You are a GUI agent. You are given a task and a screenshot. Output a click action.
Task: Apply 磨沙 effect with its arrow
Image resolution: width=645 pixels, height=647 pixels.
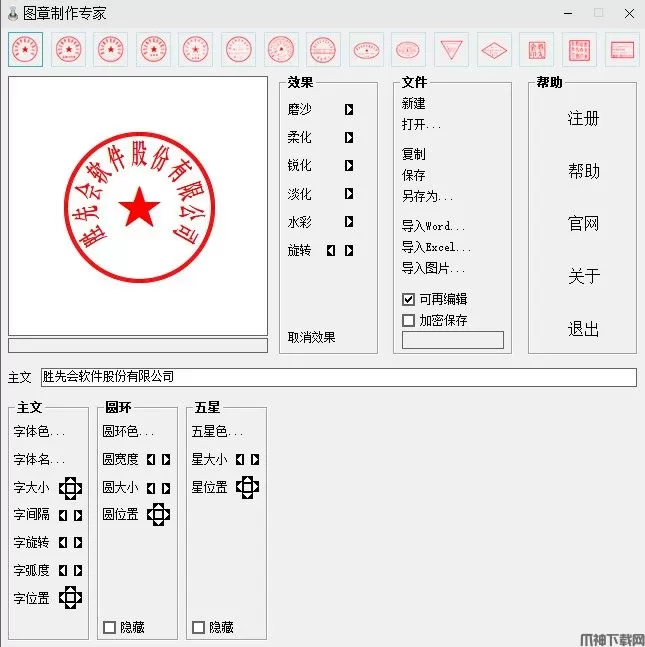(349, 109)
